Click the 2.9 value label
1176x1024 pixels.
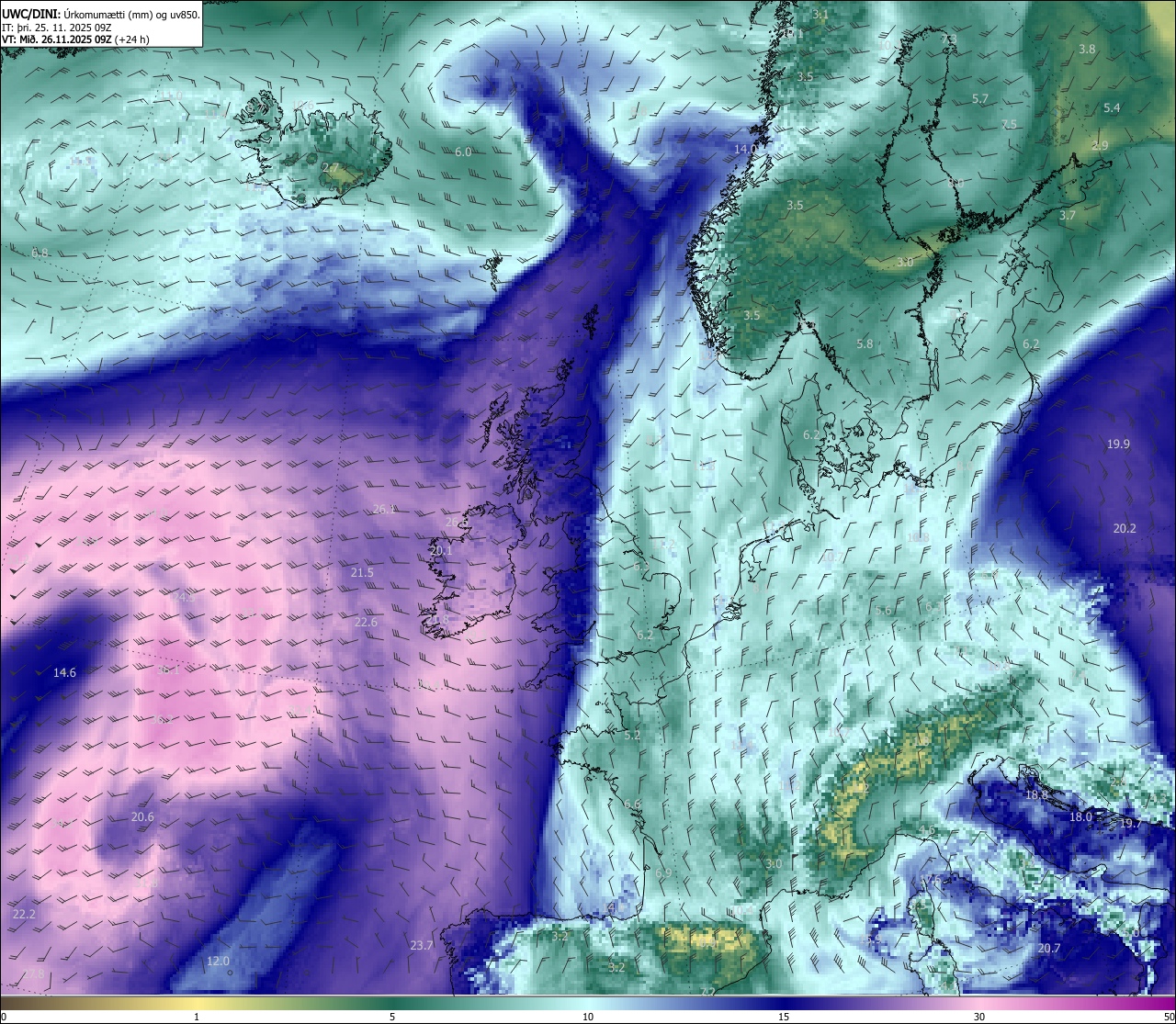click(1100, 147)
